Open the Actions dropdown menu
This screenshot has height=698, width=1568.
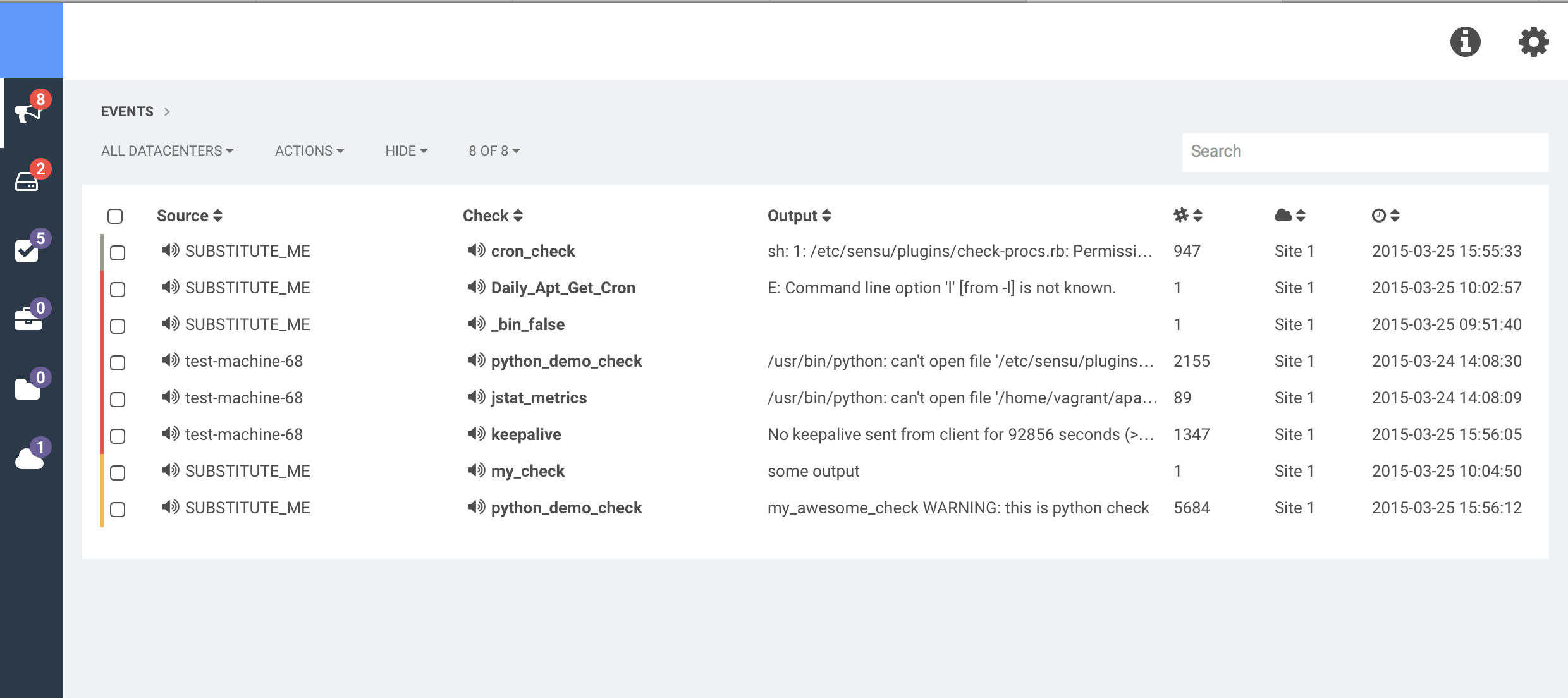pos(310,150)
